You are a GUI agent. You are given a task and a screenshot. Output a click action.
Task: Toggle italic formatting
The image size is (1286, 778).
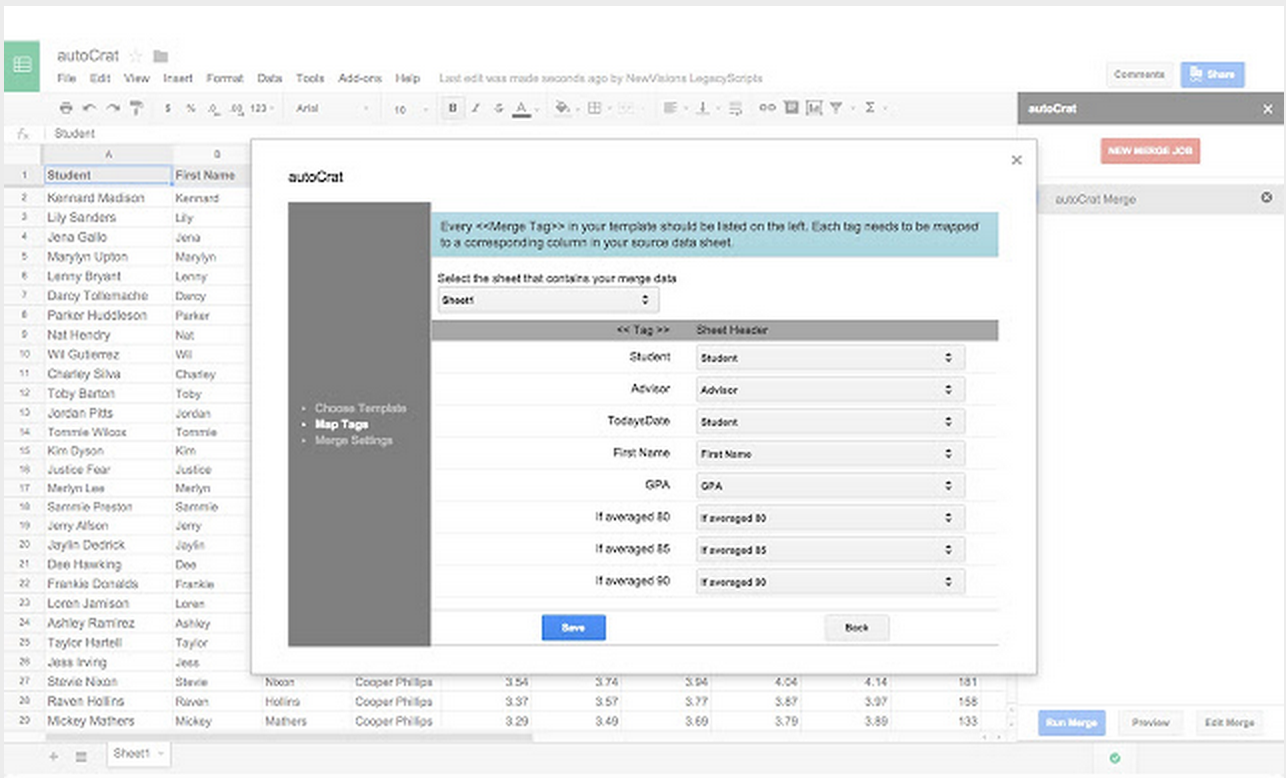[476, 108]
